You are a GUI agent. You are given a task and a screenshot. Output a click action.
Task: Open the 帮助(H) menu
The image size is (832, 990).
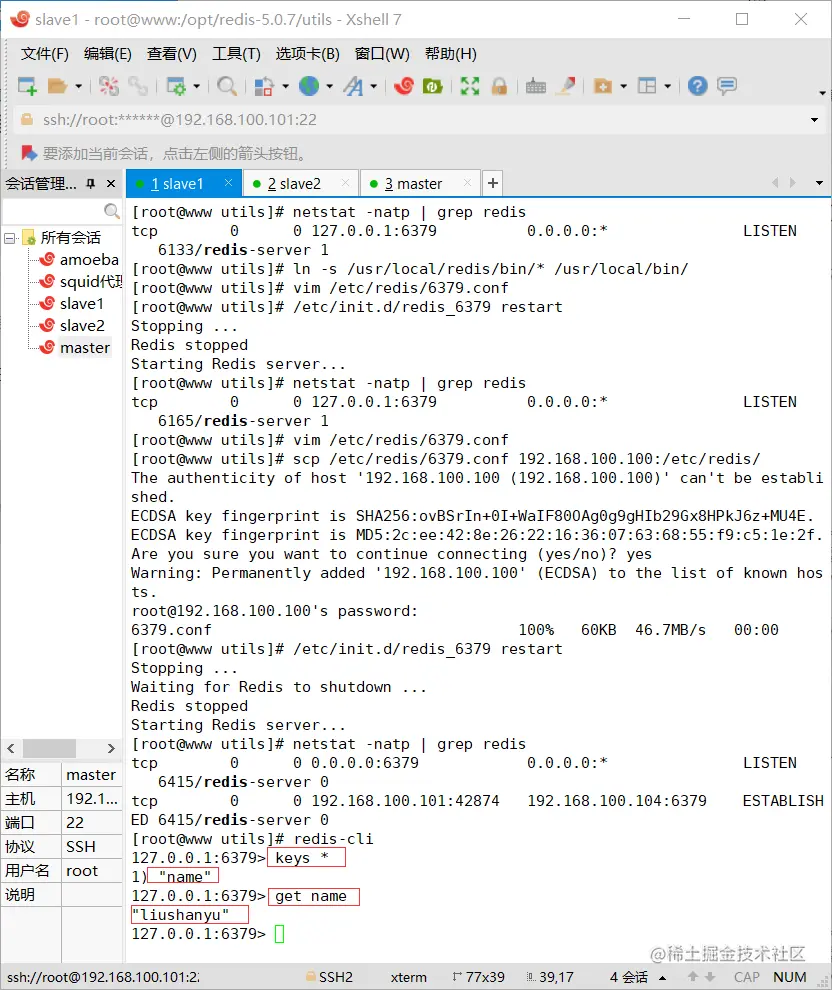(451, 54)
